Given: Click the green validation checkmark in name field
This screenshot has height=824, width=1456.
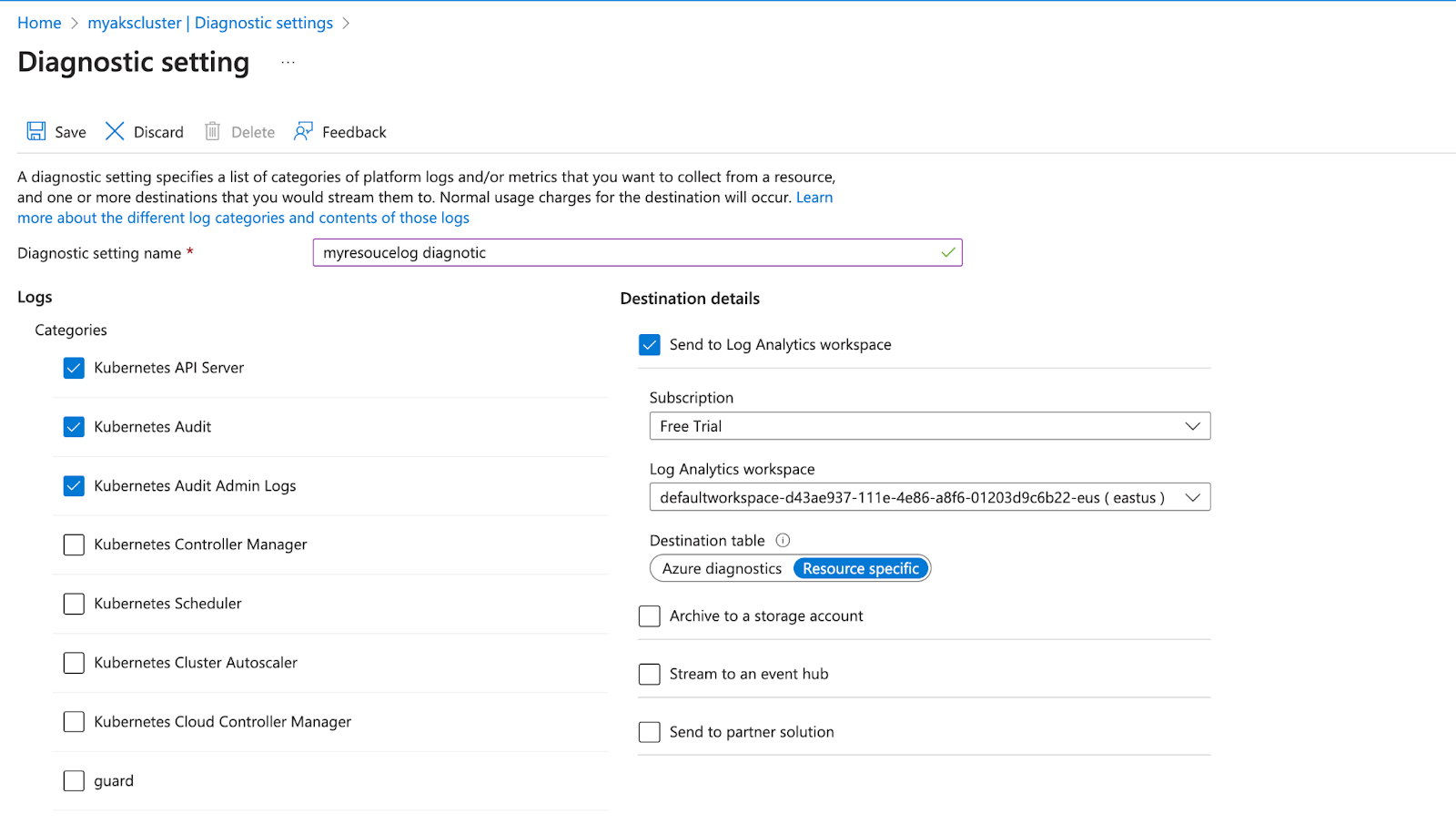Looking at the screenshot, I should [948, 252].
